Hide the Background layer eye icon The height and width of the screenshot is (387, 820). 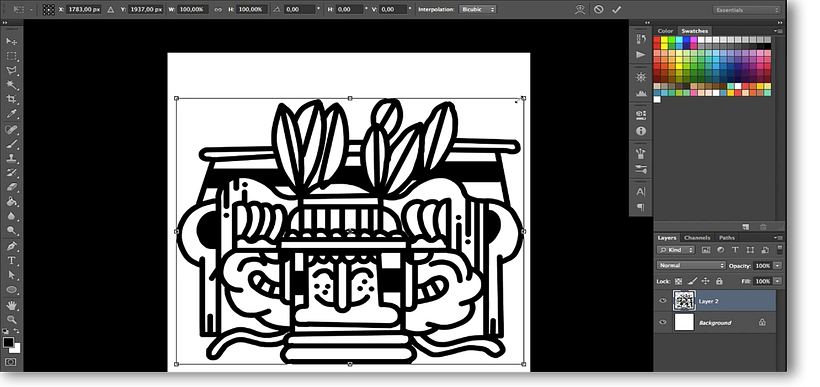[x=663, y=323]
